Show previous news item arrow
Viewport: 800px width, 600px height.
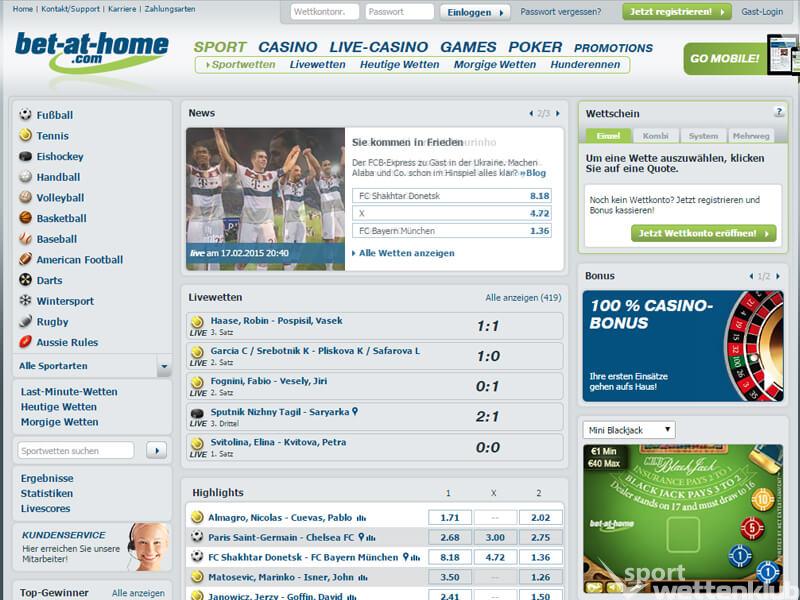click(x=531, y=113)
